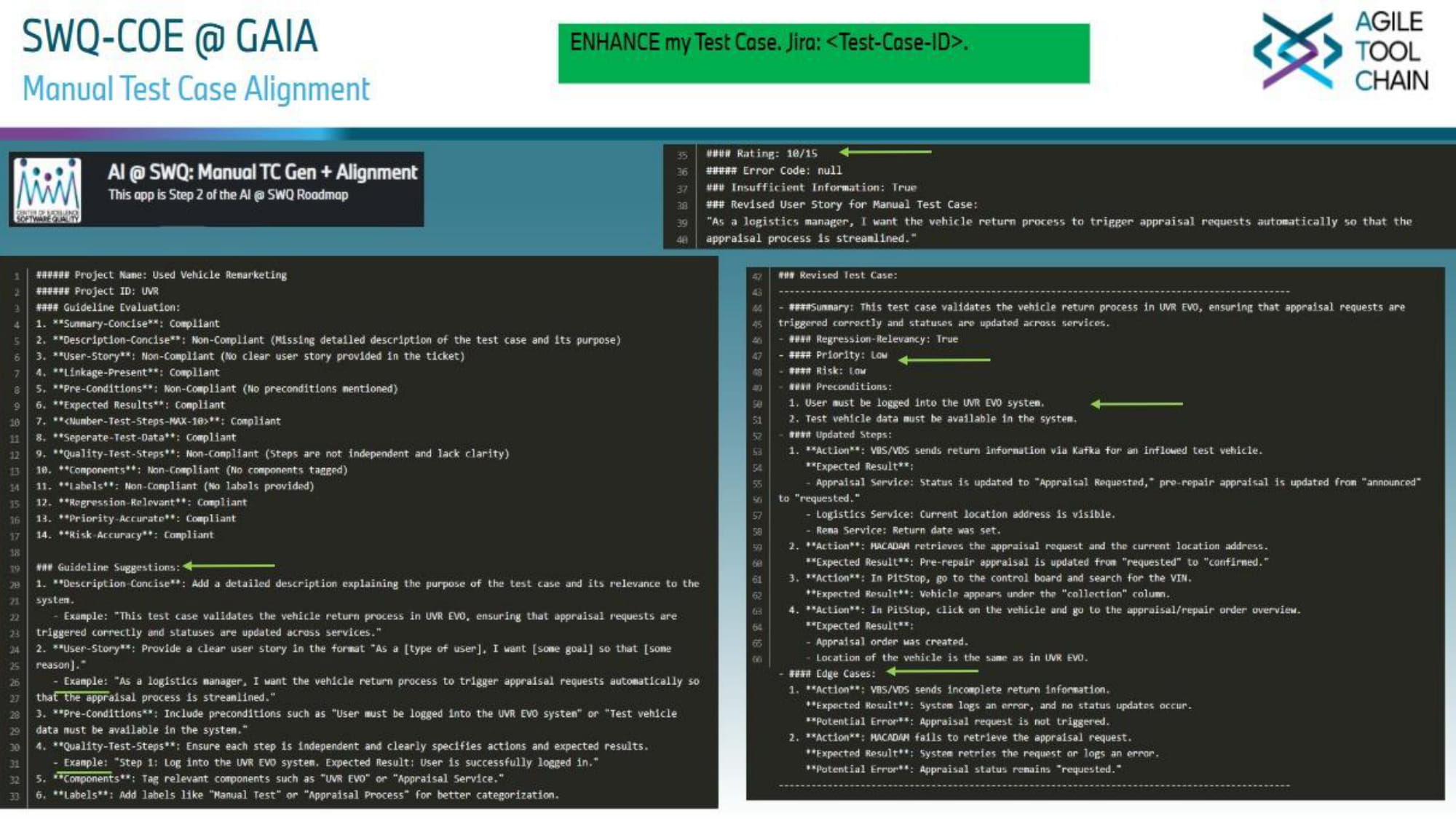The width and height of the screenshot is (1456, 819).
Task: Click the AGILE TOOL CHAIN text
Action: (1390, 51)
